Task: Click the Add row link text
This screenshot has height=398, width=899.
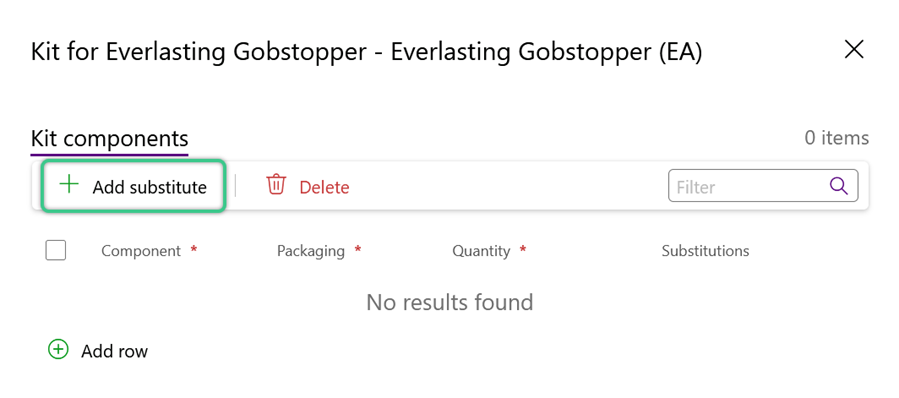Action: [x=115, y=351]
